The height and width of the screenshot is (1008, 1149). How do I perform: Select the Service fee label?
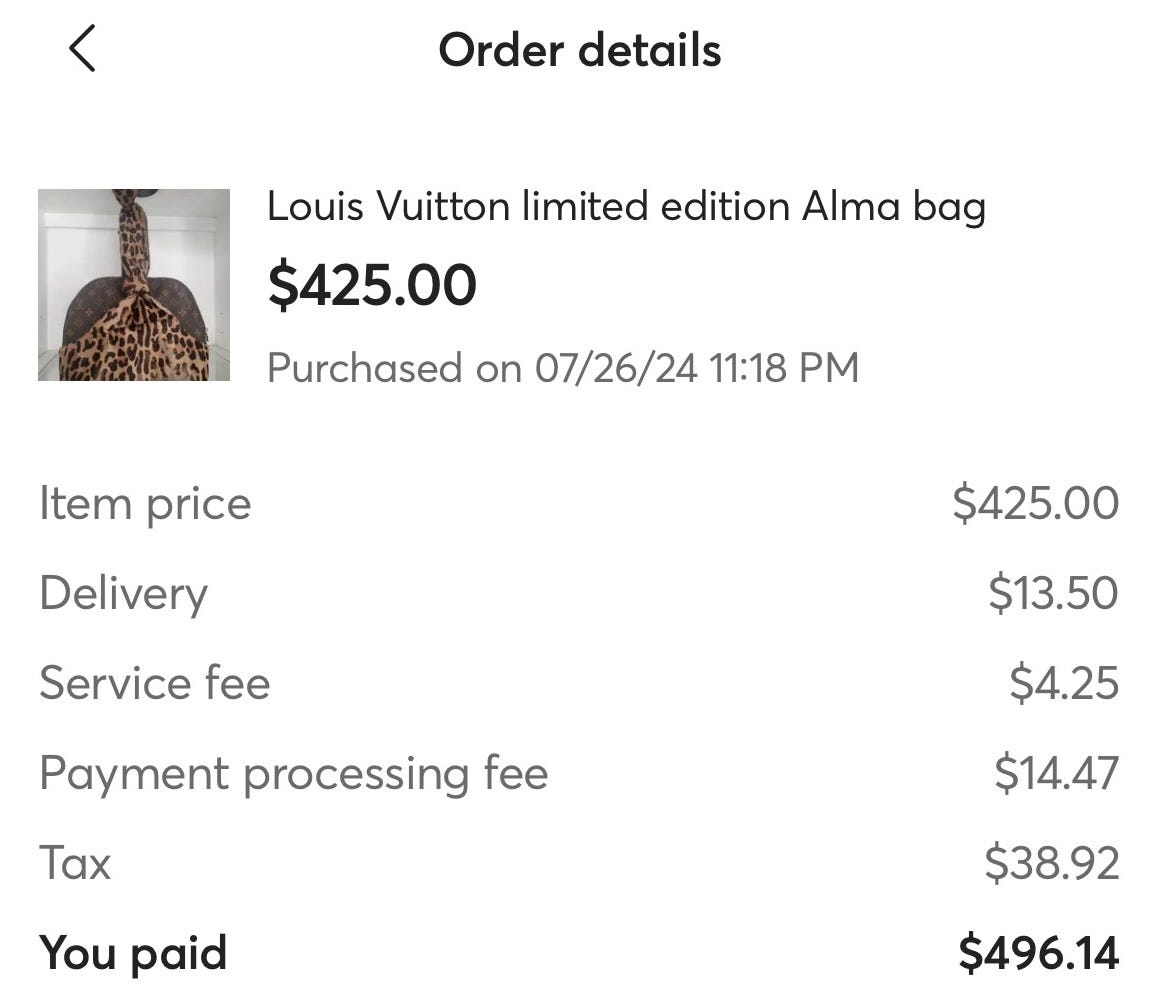click(x=155, y=683)
